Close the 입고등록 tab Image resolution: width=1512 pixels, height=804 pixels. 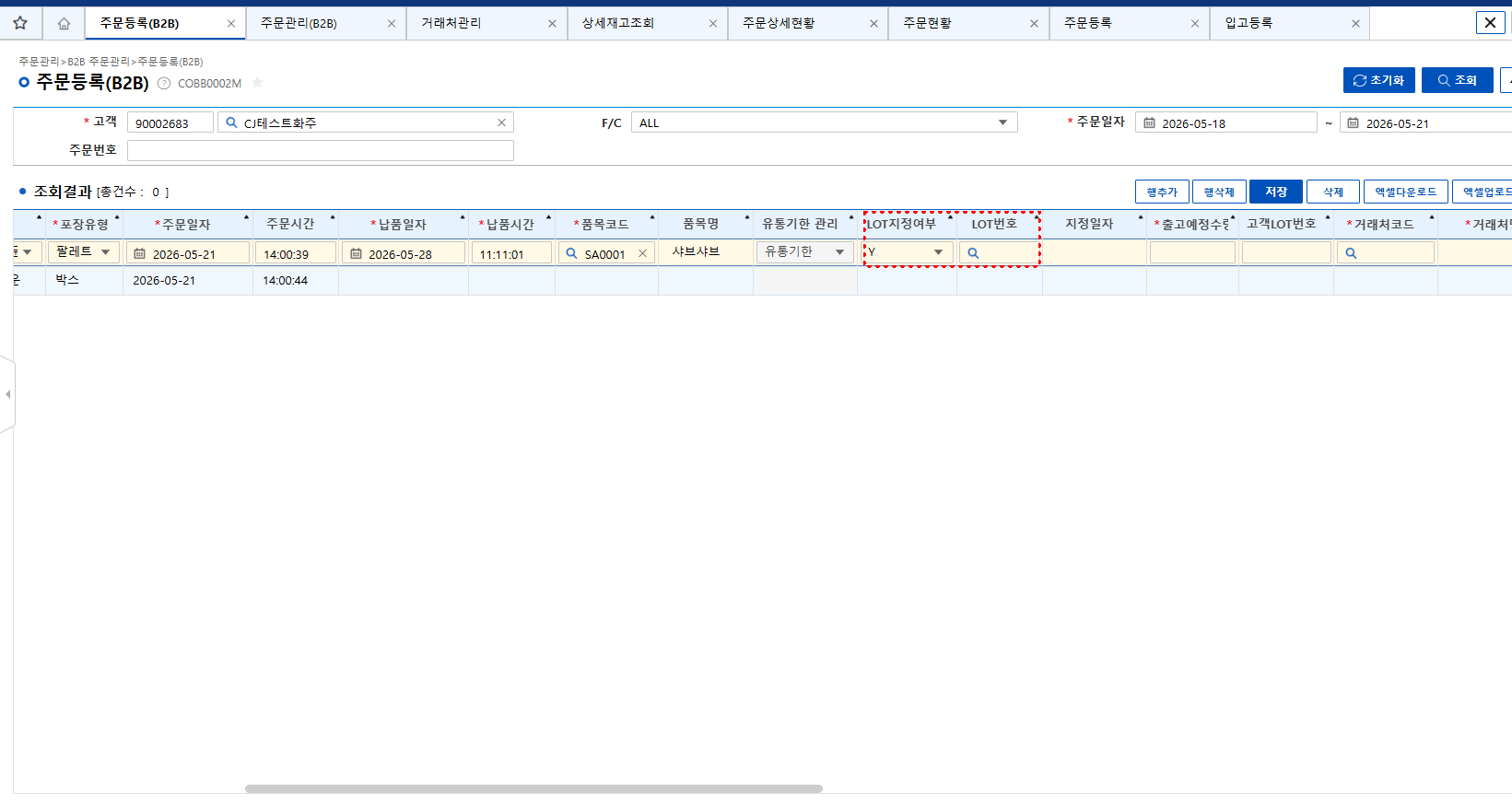pyautogui.click(x=1355, y=24)
